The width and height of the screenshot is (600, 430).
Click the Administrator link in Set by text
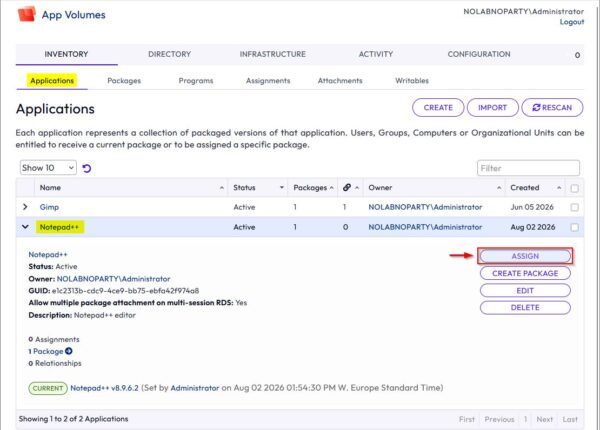pos(195,388)
